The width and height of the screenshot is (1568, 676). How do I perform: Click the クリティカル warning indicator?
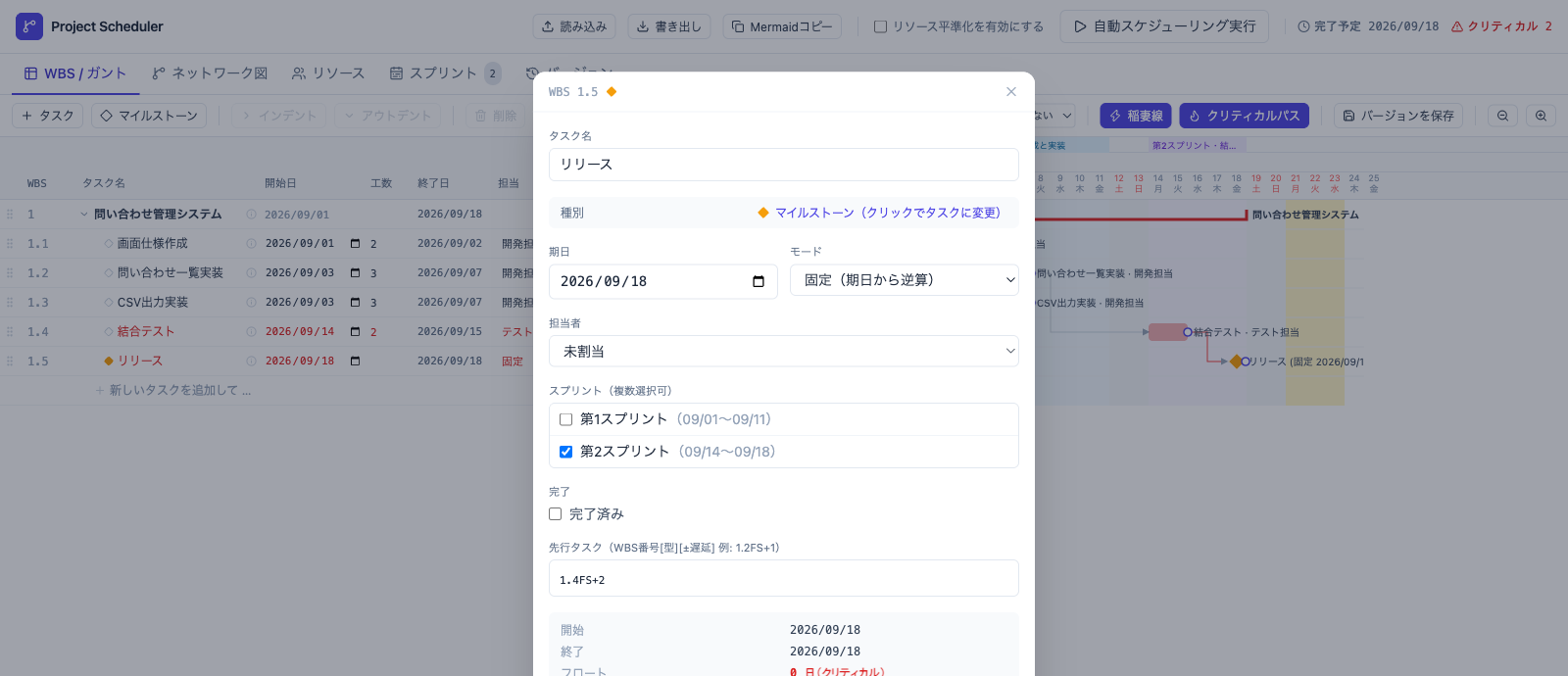(1501, 26)
